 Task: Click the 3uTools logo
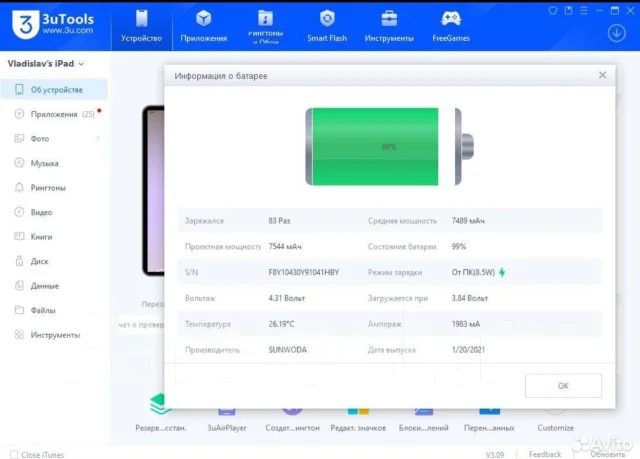click(x=53, y=24)
